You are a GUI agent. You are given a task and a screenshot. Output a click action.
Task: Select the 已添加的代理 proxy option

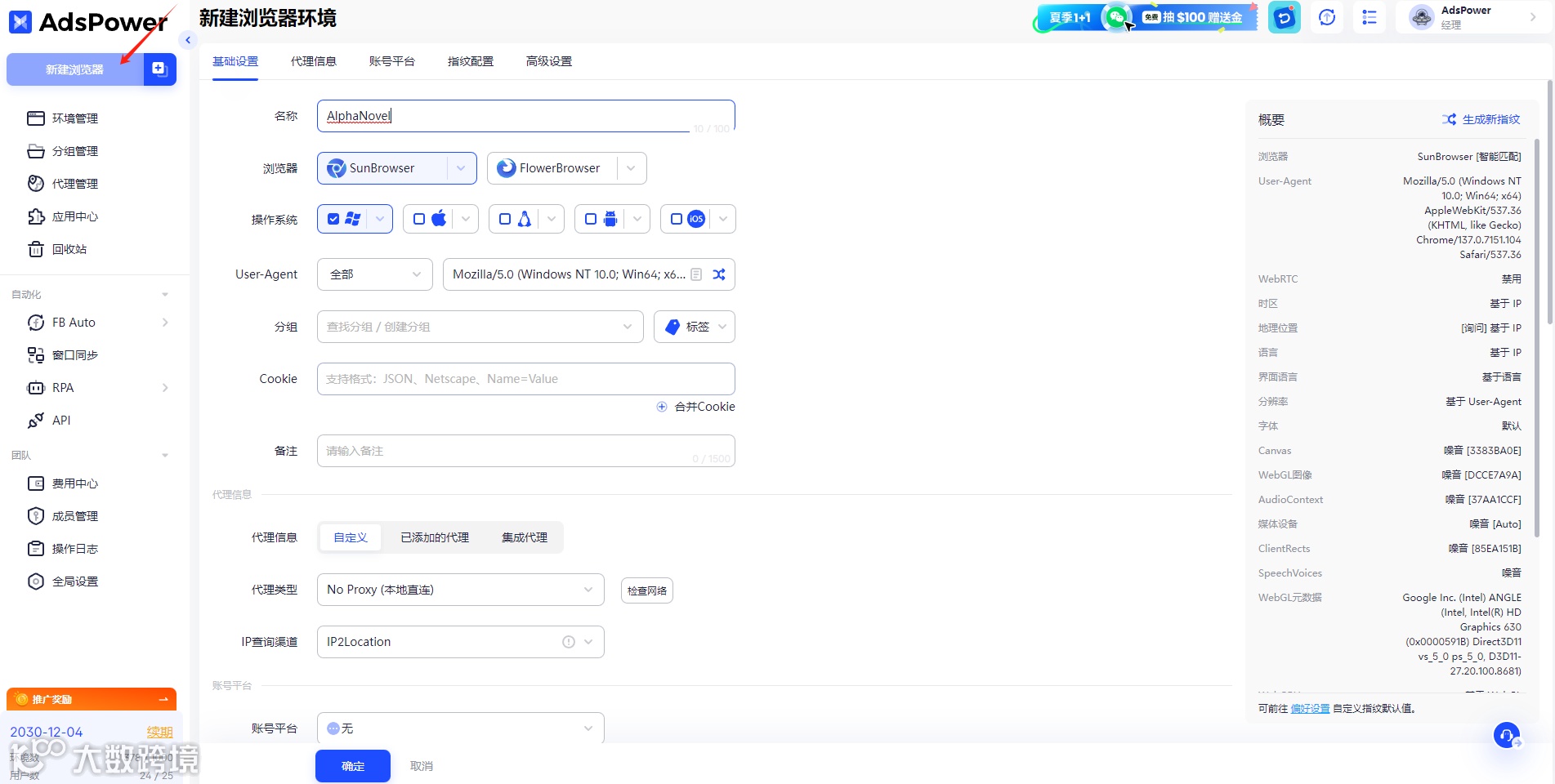click(435, 537)
